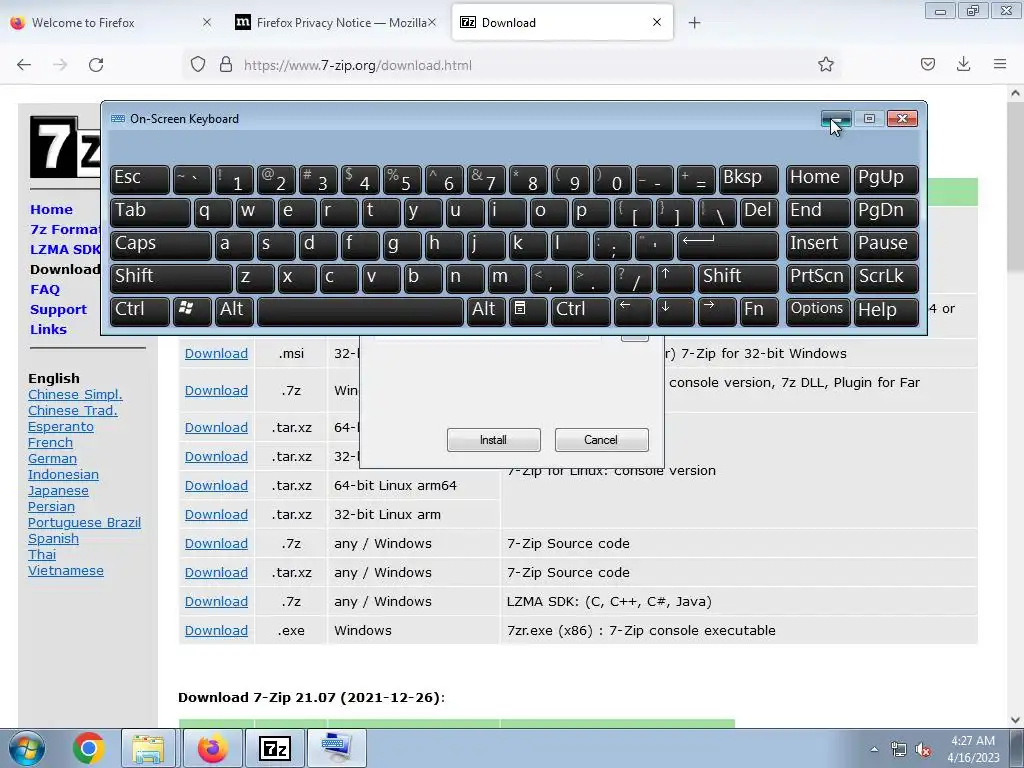This screenshot has height=768, width=1024.
Task: Toggle the right Ctrl key
Action: click(581, 310)
